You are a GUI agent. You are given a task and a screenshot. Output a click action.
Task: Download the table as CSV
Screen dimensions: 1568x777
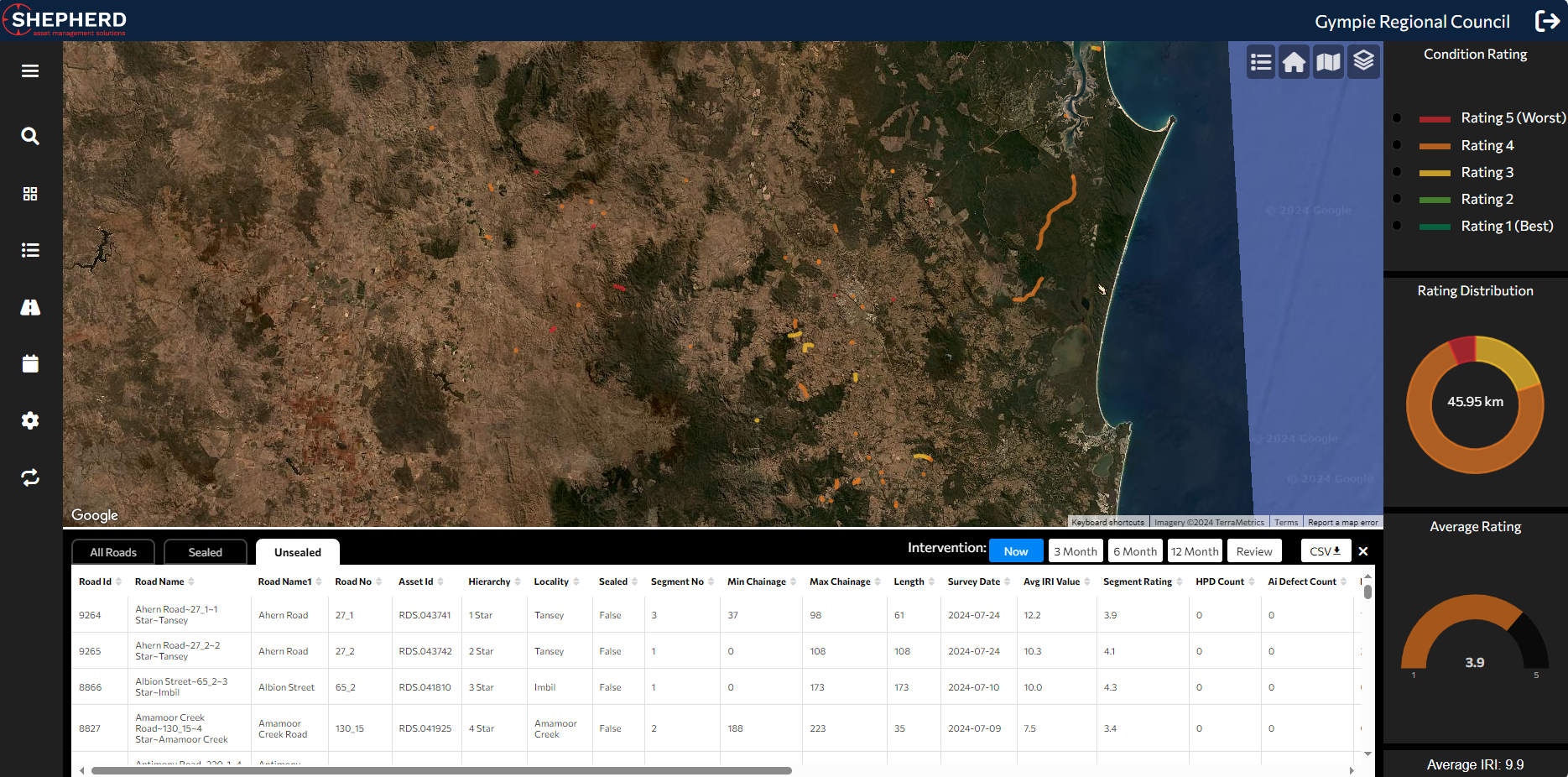[1326, 551]
